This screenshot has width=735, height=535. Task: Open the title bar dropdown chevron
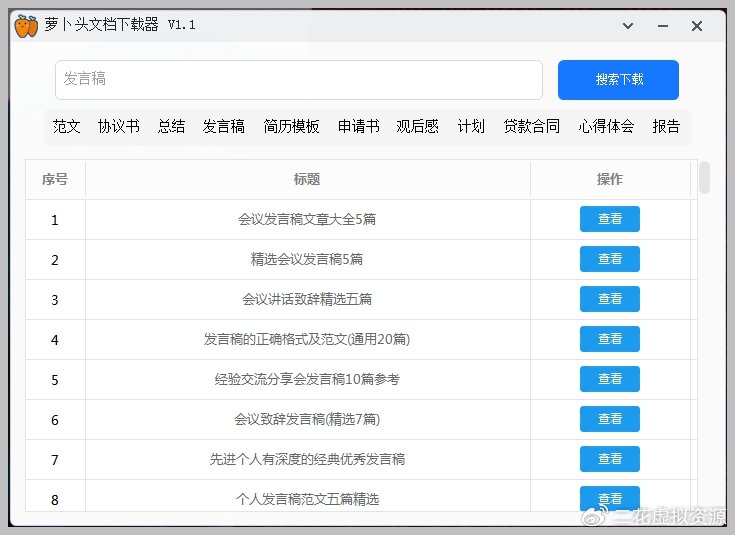pos(628,26)
